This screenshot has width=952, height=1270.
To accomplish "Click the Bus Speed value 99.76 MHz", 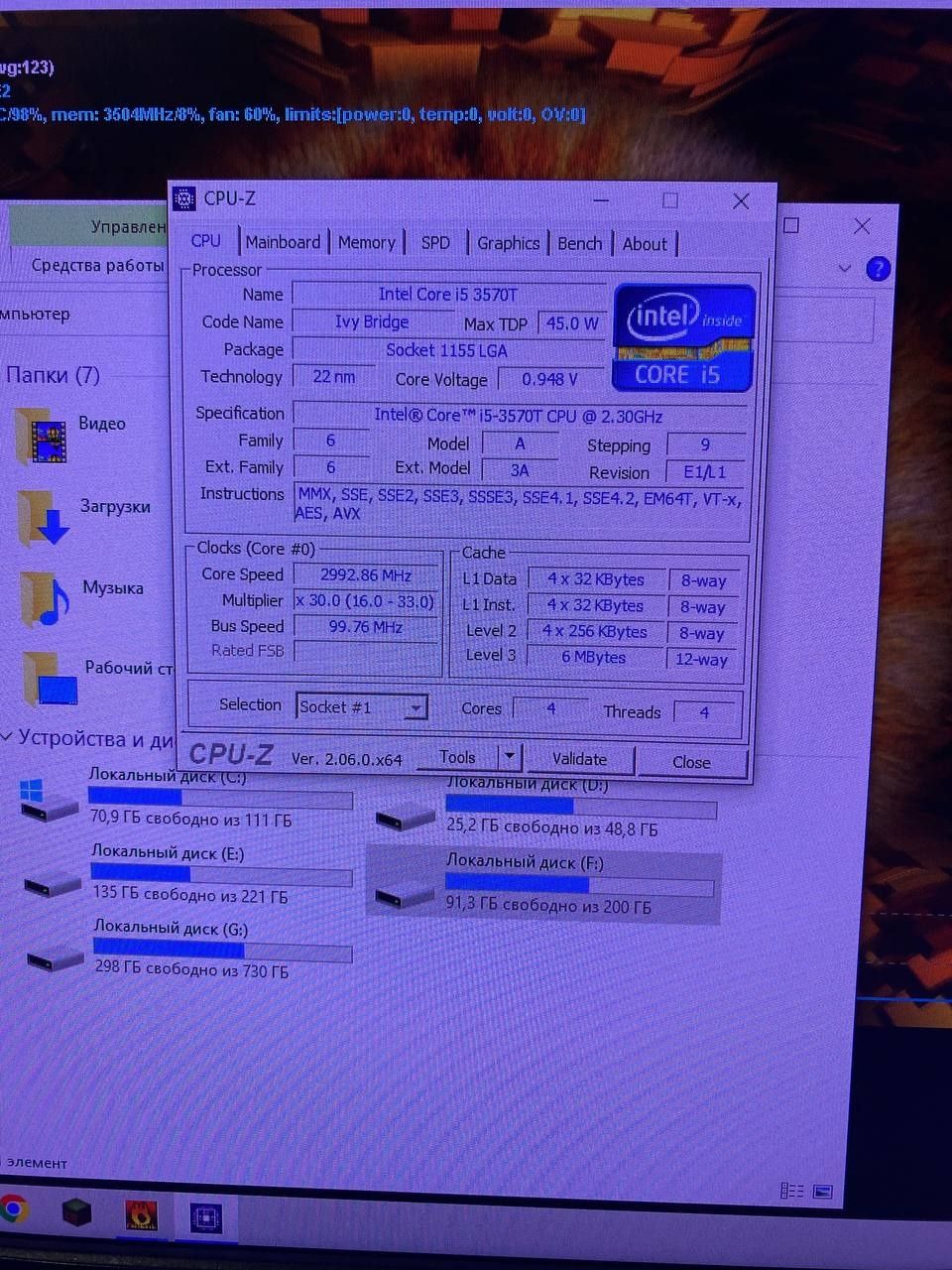I will [x=365, y=627].
